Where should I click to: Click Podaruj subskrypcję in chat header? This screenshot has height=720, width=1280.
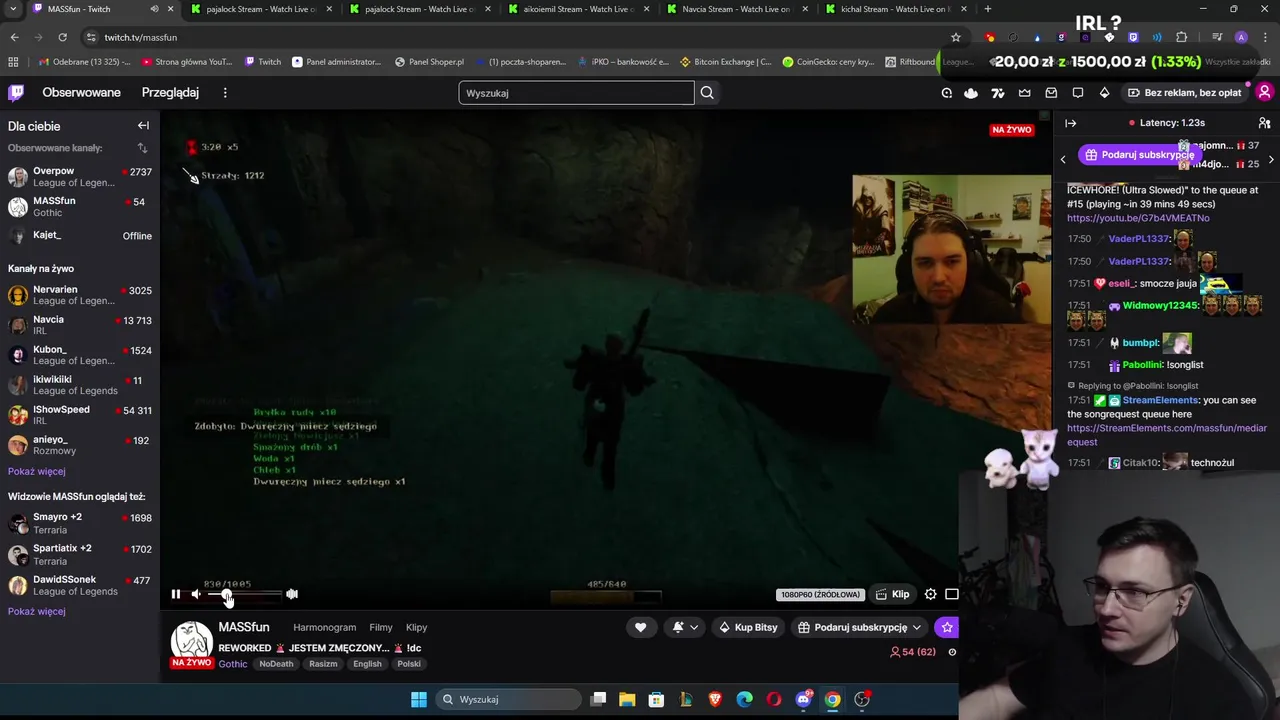[1138, 155]
